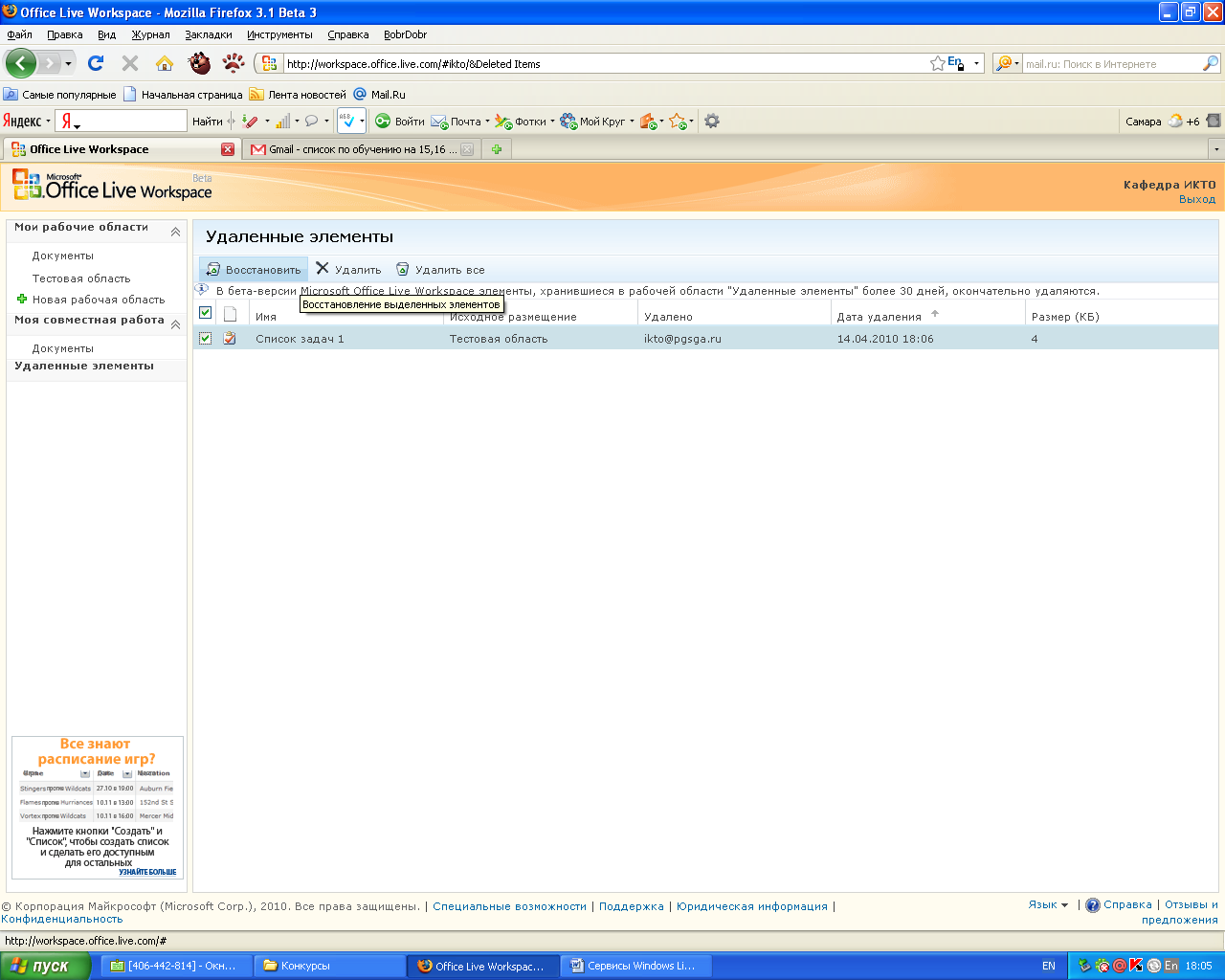Click Яндекс spellcheck checkmark icon
1225x980 pixels.
pyautogui.click(x=347, y=121)
